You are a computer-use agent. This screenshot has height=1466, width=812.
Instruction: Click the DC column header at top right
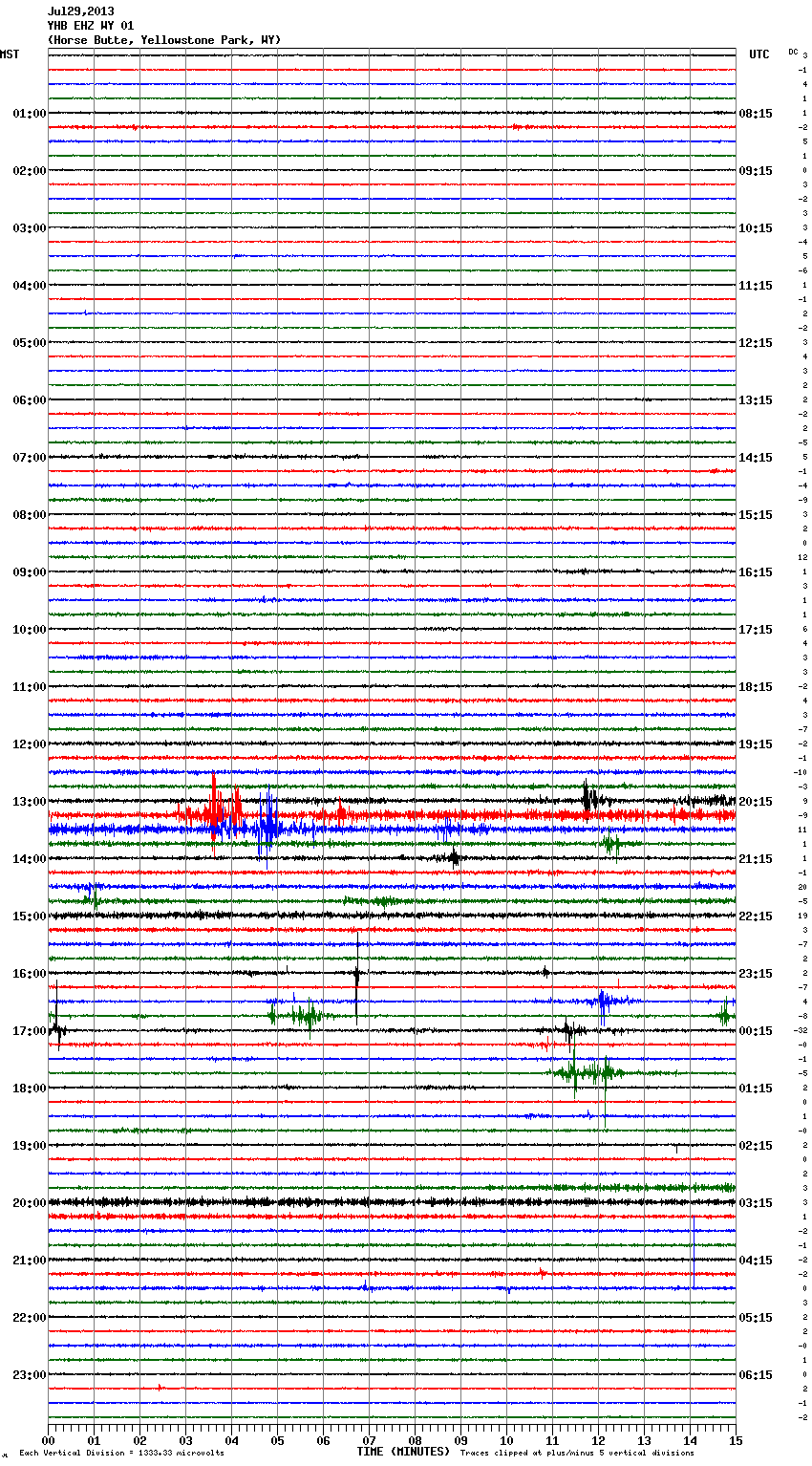793,52
